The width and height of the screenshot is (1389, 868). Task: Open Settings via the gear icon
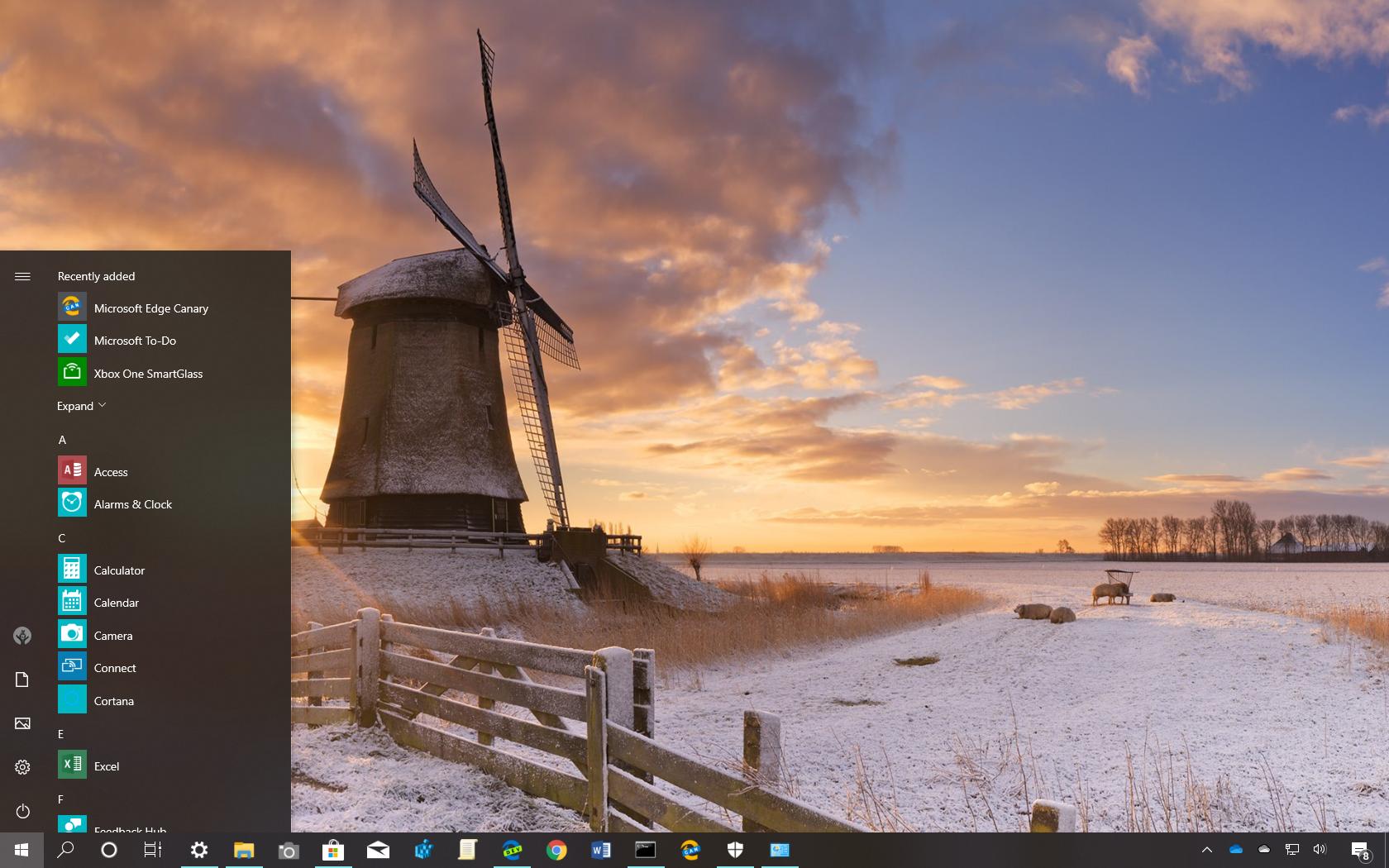point(198,850)
